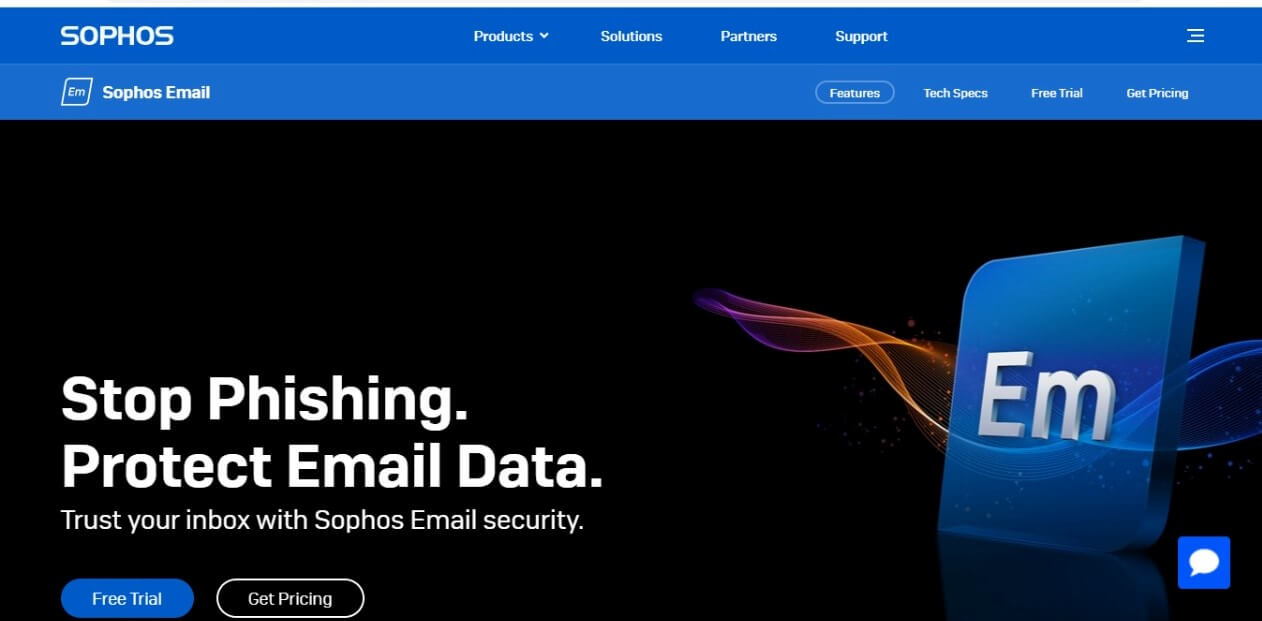Click the Em product icon in sub-navigation

click(77, 92)
